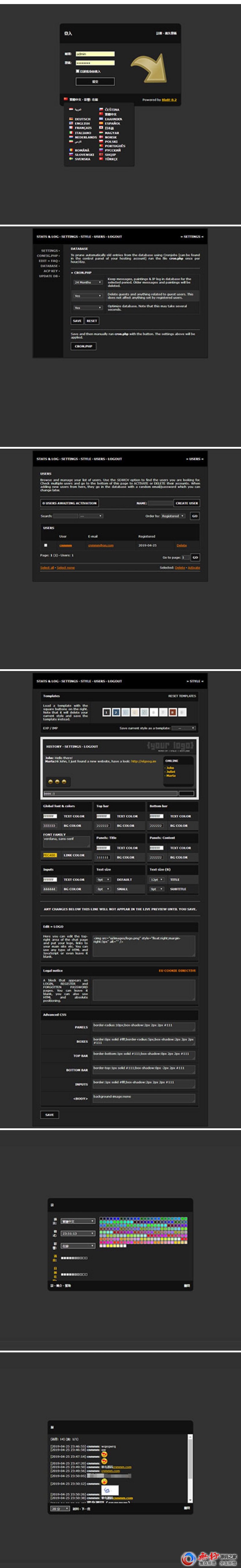Load style template square 1
Image resolution: width=241 pixels, height=1568 pixels.
coord(107,711)
